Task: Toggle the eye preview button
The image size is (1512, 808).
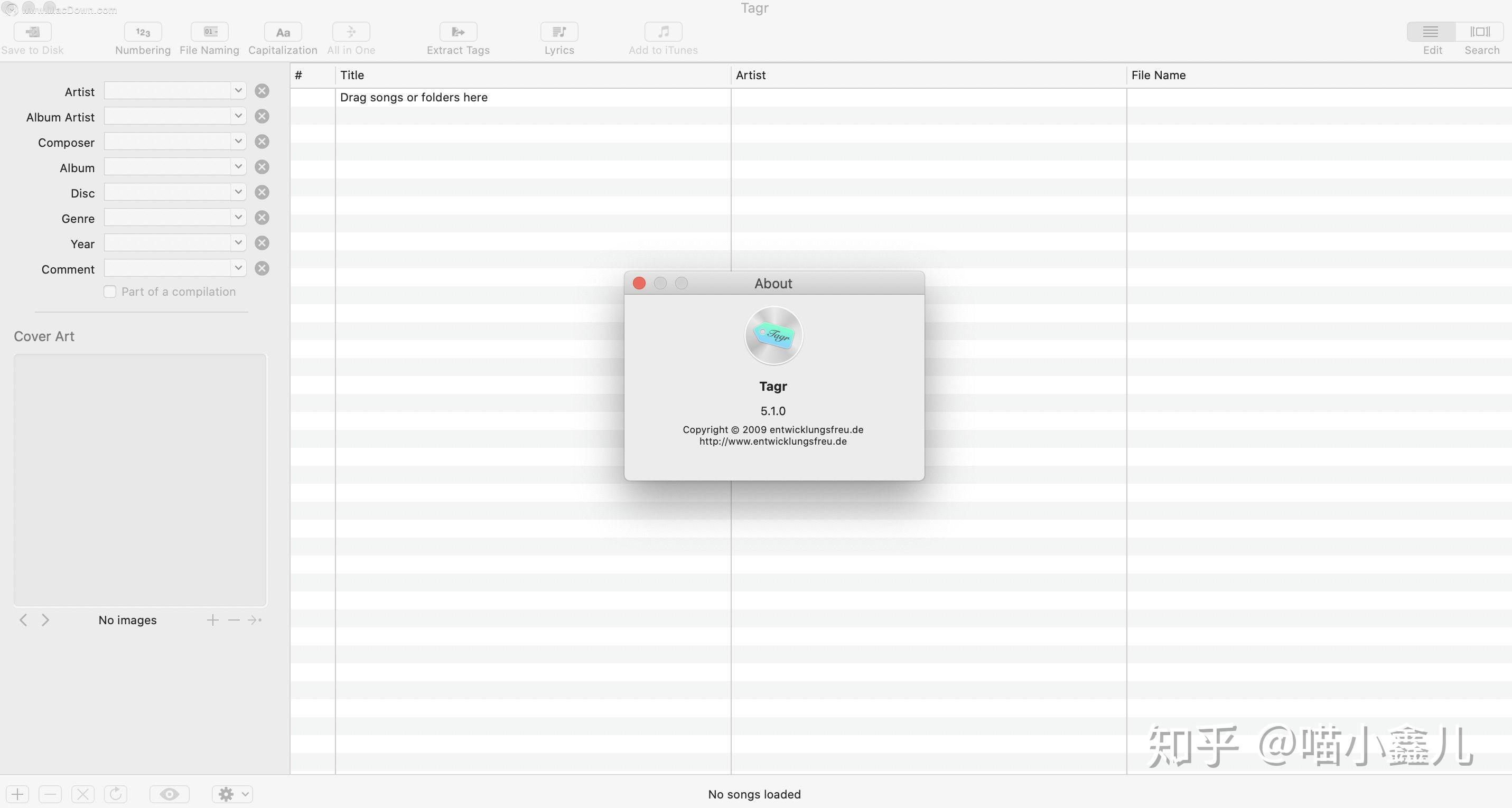Action: click(x=170, y=794)
